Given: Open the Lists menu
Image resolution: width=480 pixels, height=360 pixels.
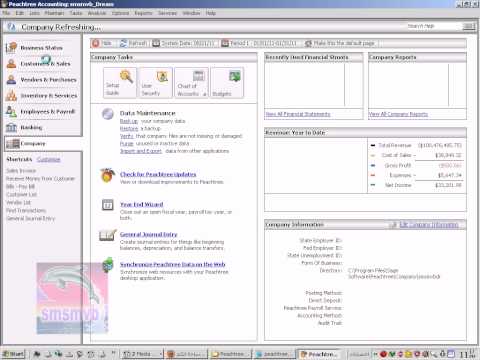Looking at the screenshot, I should click(x=34, y=13).
